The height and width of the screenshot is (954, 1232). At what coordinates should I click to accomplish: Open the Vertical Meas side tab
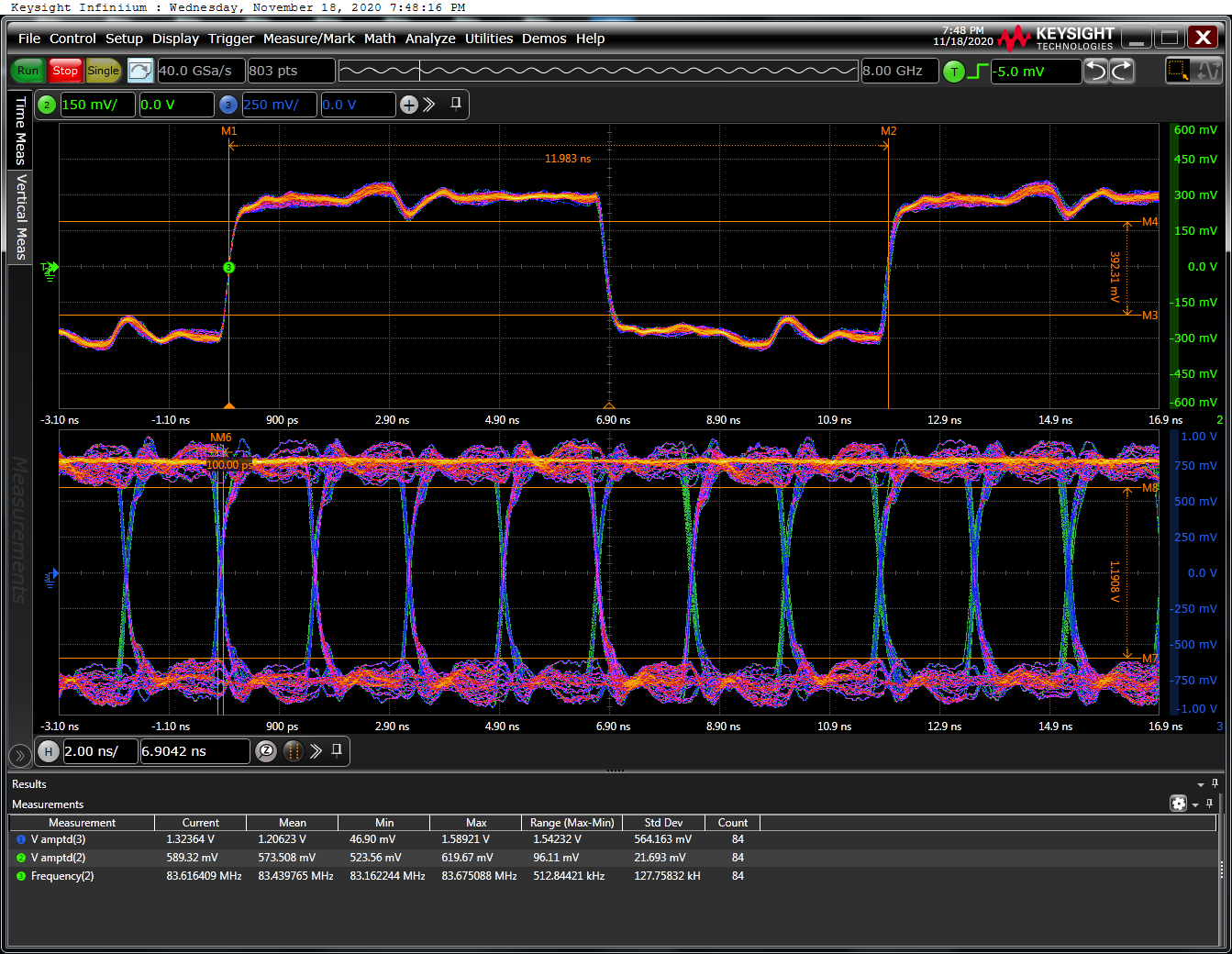(x=20, y=217)
